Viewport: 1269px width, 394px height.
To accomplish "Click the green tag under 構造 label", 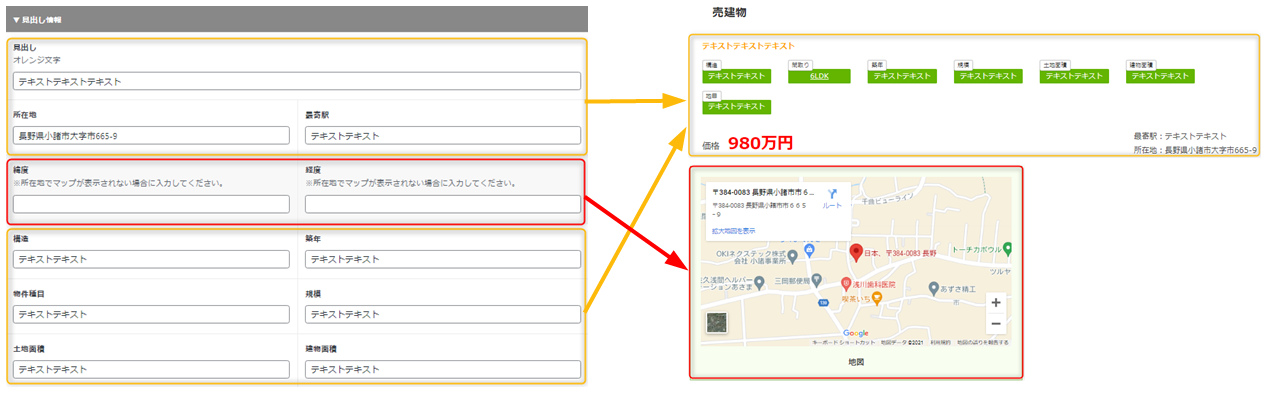I will (x=736, y=76).
